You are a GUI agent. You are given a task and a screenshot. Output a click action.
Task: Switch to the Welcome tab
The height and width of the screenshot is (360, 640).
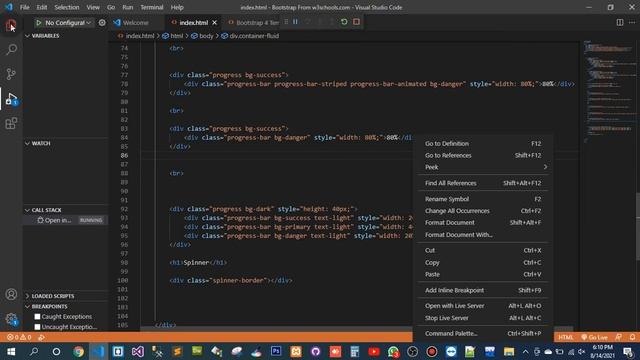(x=135, y=23)
